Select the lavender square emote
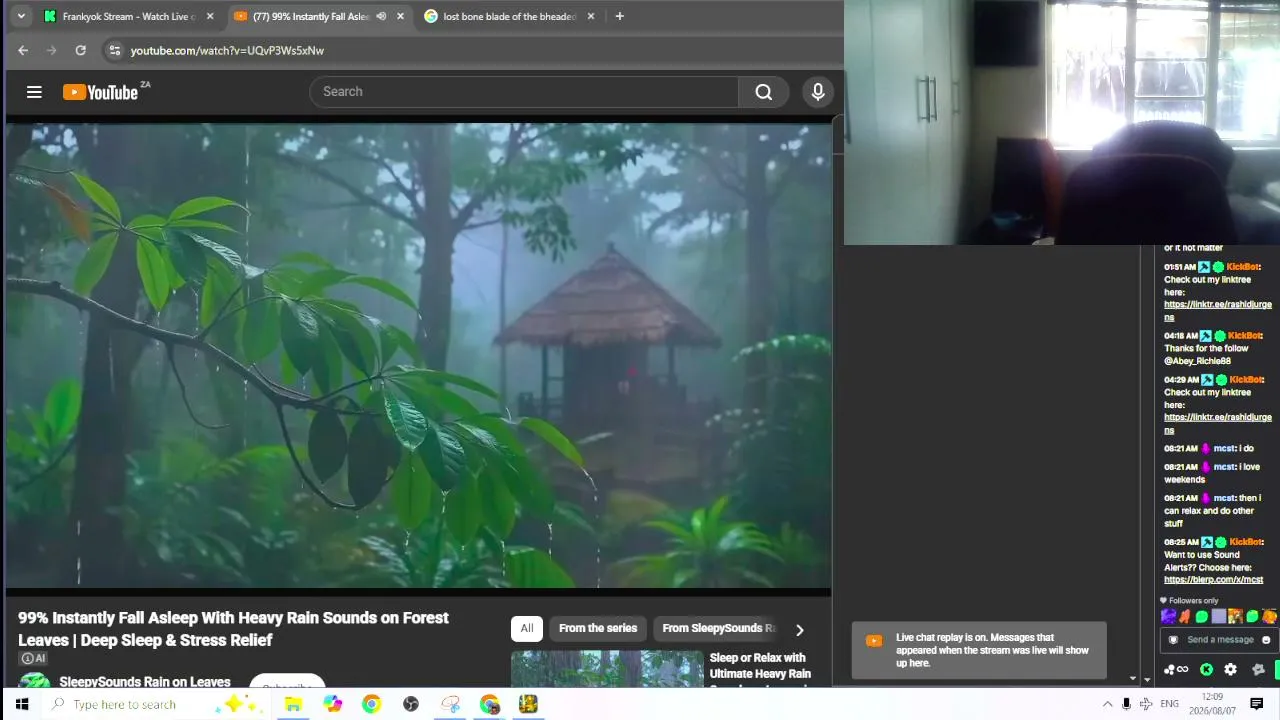1280x720 pixels. pos(1219,616)
